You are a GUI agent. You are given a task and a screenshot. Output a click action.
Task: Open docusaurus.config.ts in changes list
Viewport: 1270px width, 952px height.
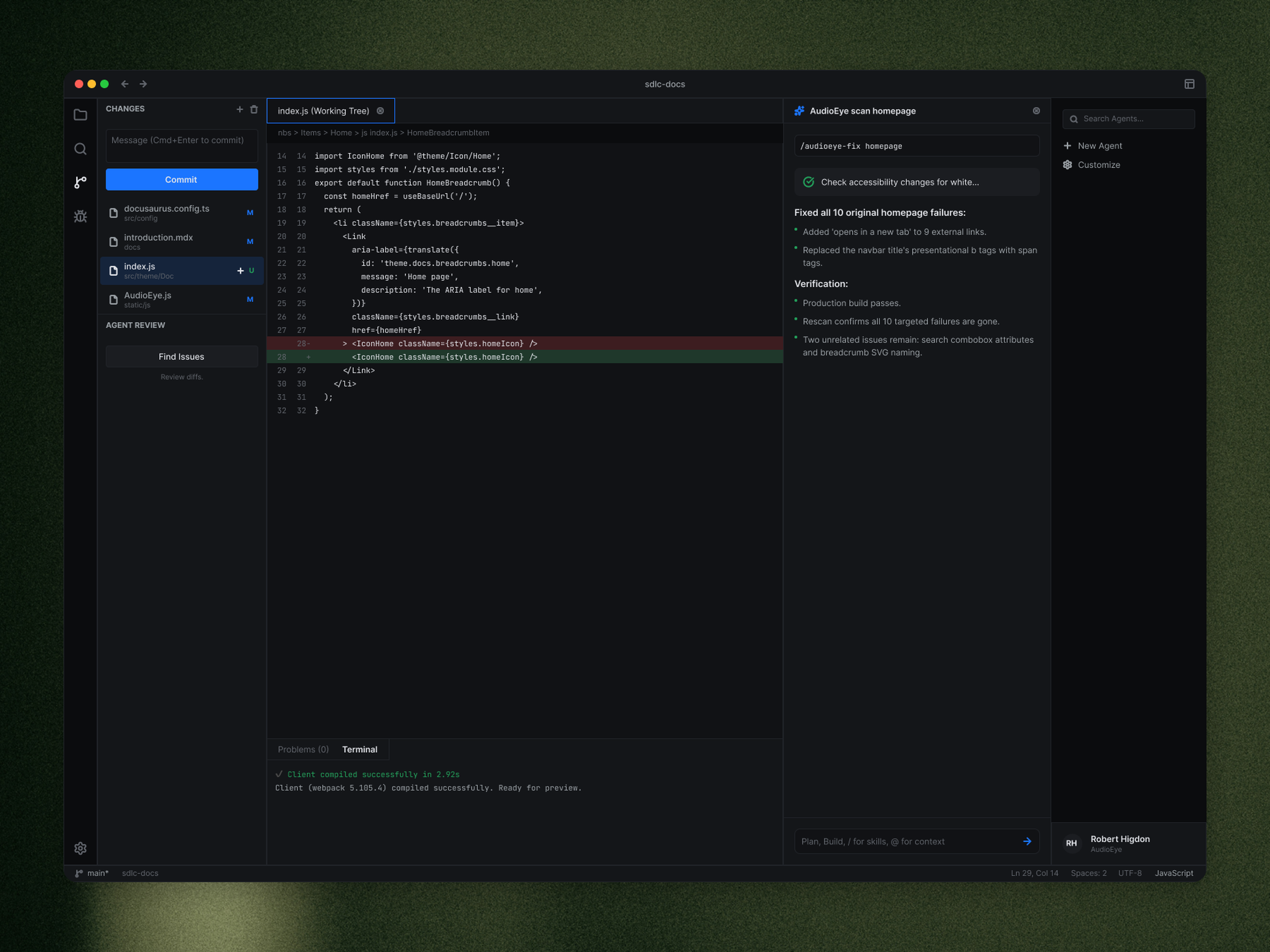pyautogui.click(x=182, y=213)
